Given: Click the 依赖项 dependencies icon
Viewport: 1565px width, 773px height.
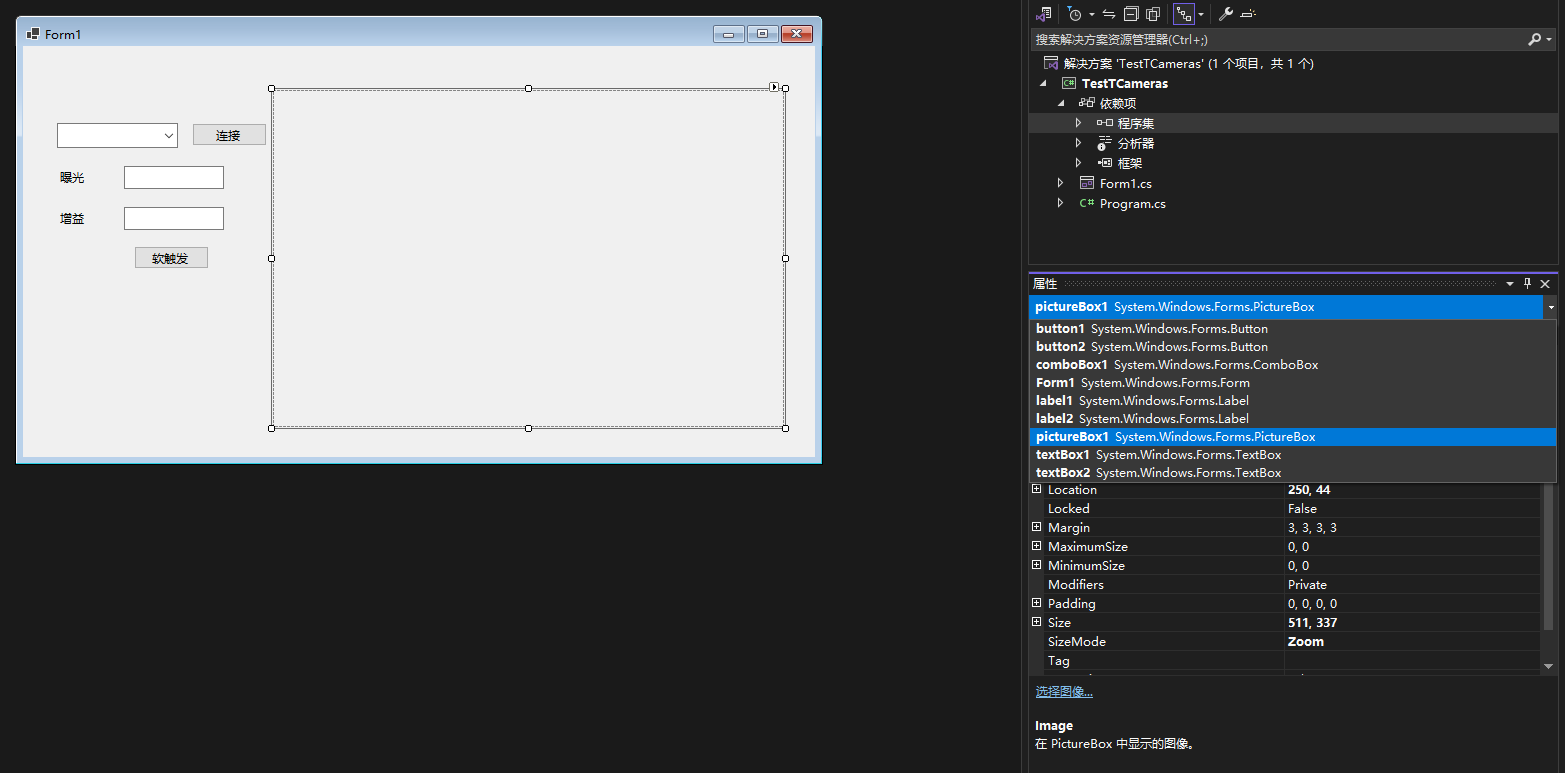Looking at the screenshot, I should 1087,103.
